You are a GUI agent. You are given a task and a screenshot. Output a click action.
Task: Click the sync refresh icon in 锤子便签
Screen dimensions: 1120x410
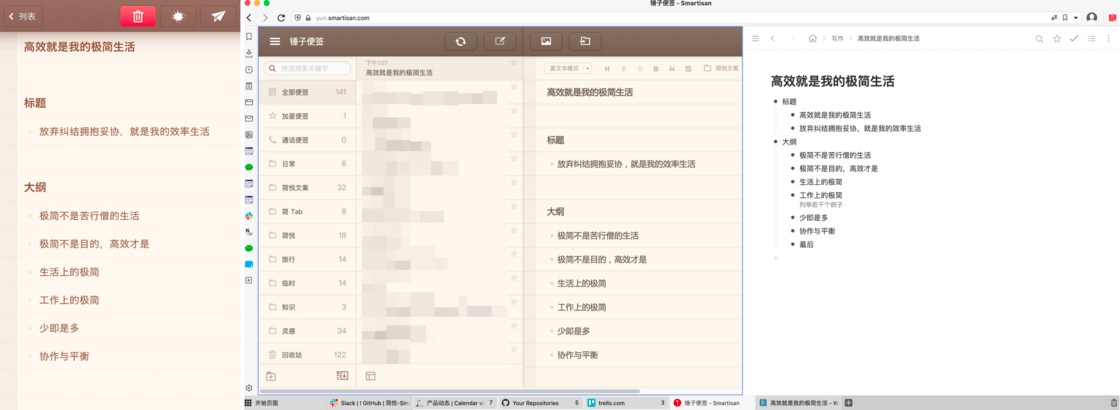[460, 42]
